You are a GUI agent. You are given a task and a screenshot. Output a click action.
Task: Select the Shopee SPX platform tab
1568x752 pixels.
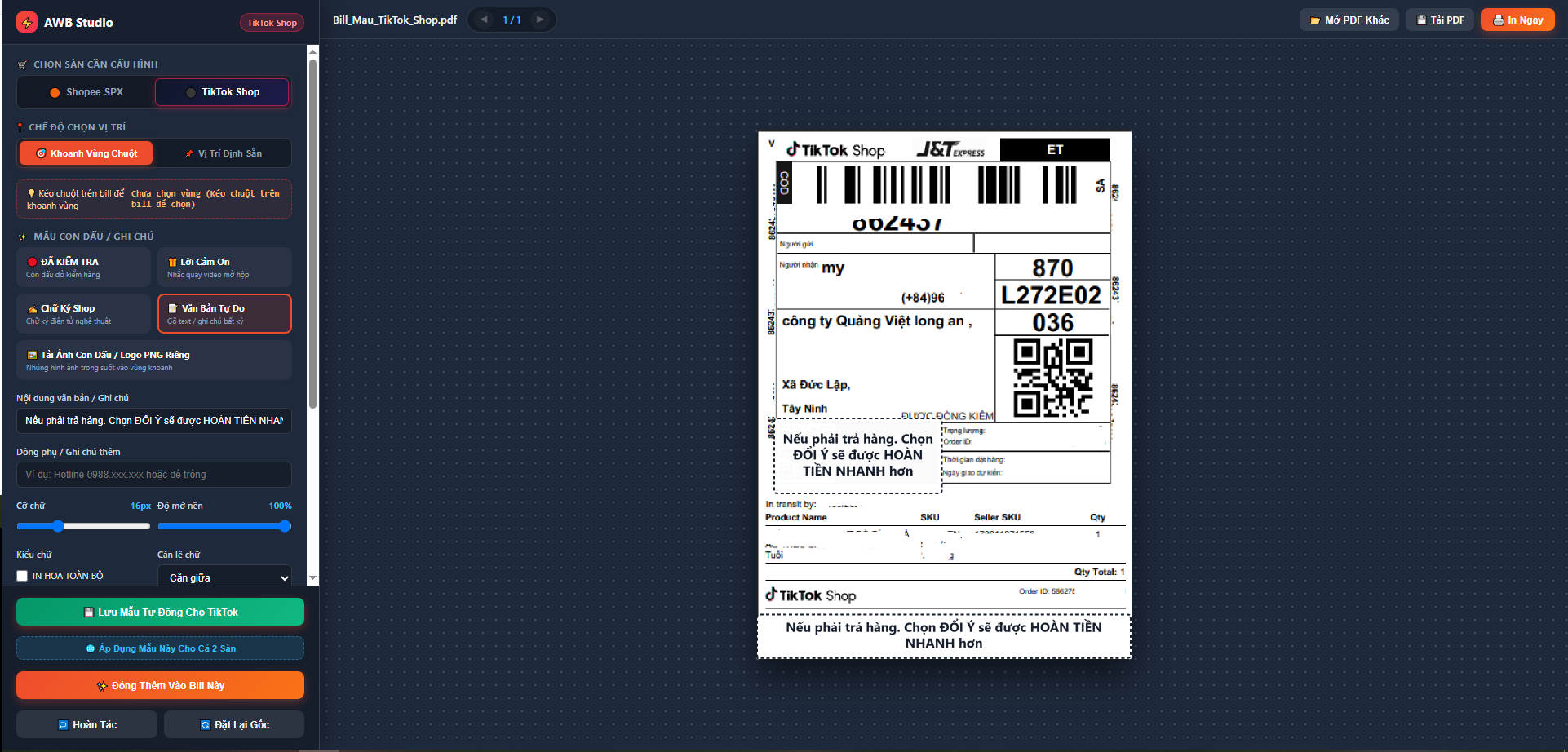coord(86,92)
